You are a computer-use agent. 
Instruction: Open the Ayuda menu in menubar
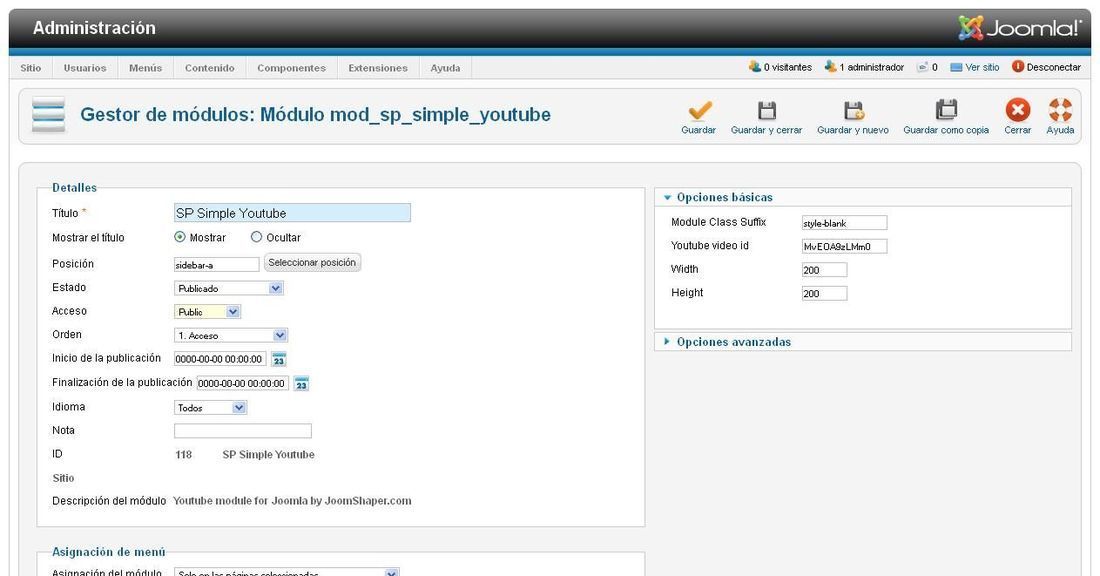[x=445, y=68]
